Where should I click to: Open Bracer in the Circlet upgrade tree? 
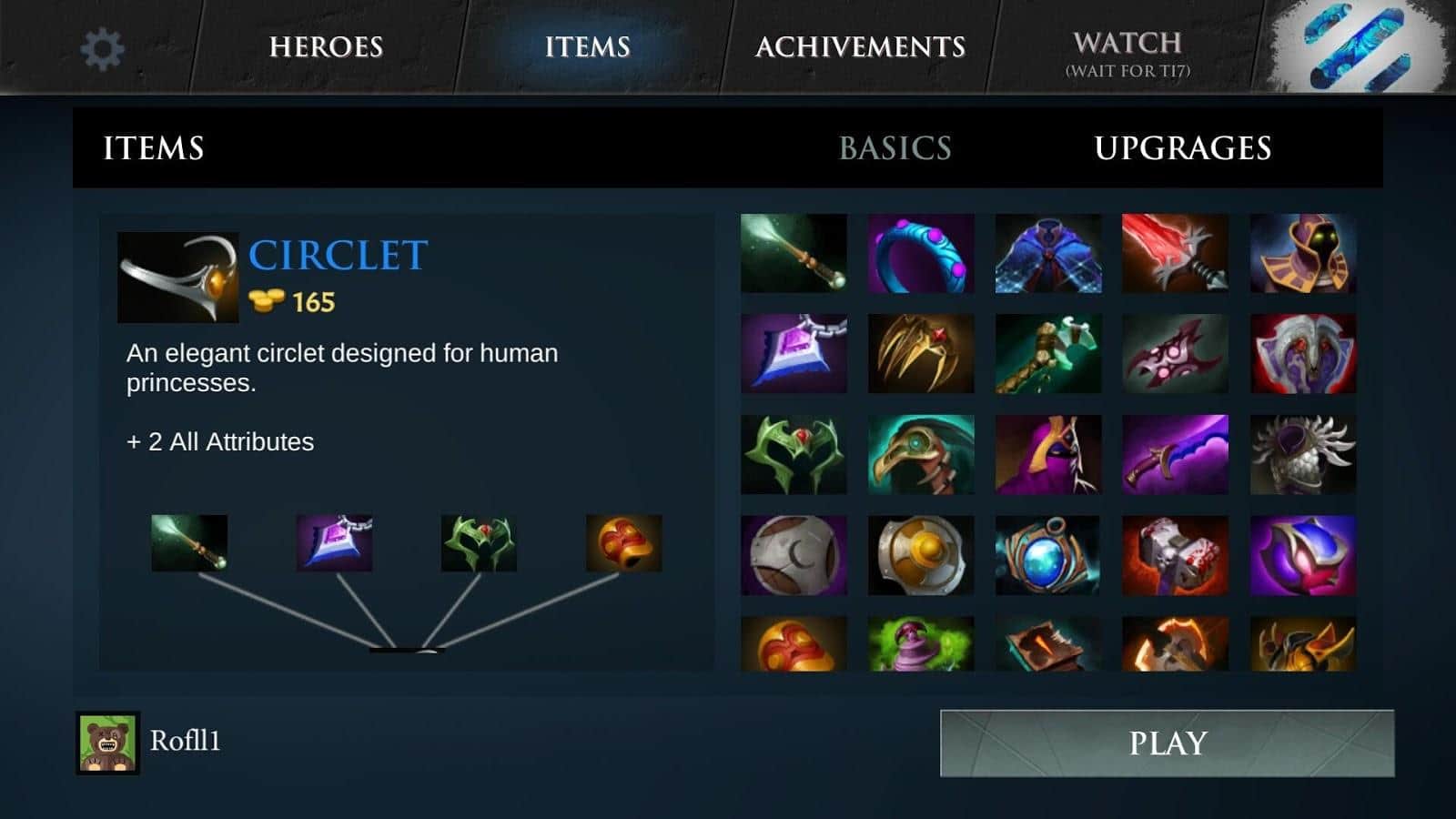pos(623,543)
